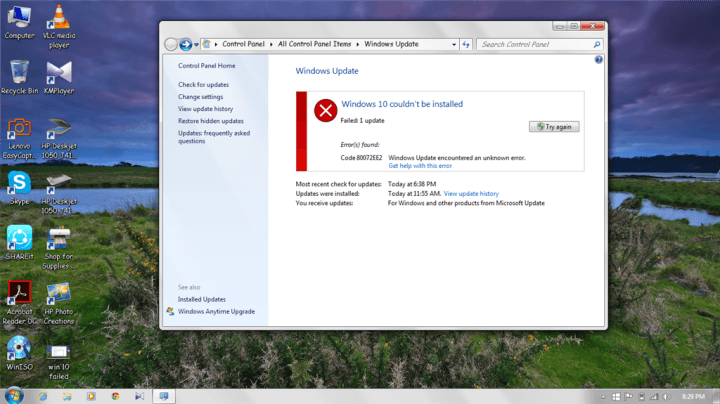Image resolution: width=720 pixels, height=404 pixels.
Task: Open the lower HP Deskjet 1050 scanner shortcut
Action: point(59,194)
